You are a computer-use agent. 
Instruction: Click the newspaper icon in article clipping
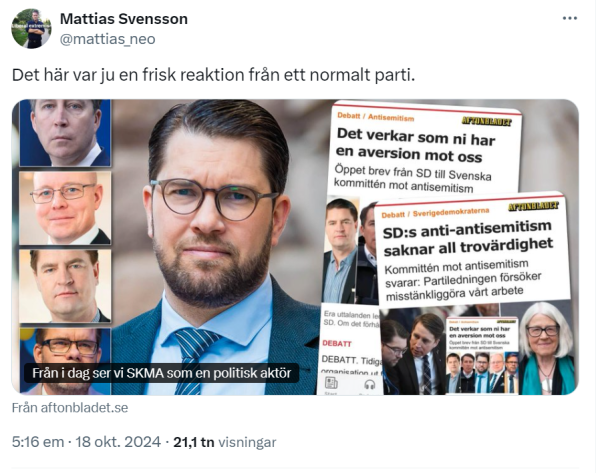point(331,383)
